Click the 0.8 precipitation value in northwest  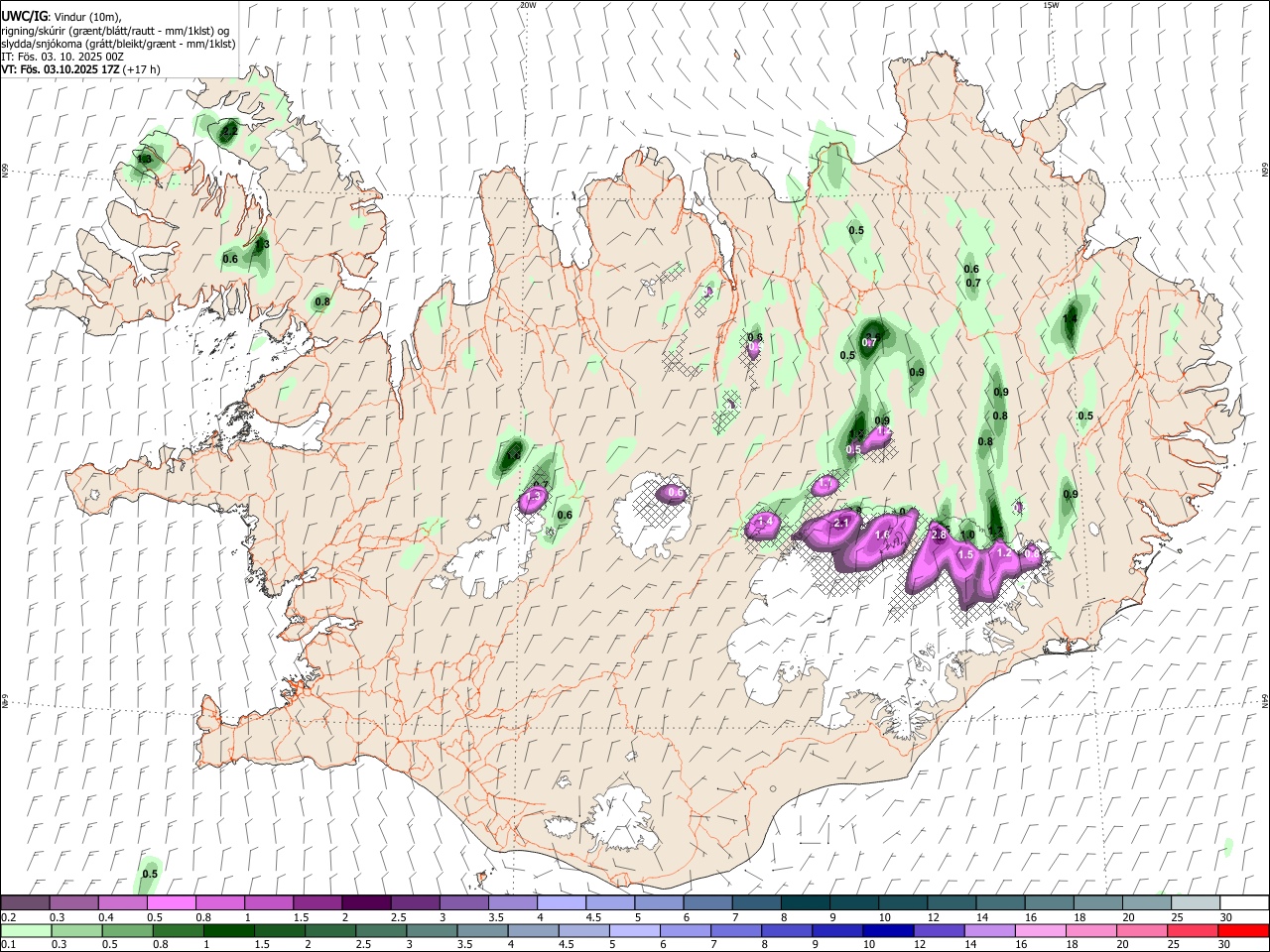click(322, 301)
